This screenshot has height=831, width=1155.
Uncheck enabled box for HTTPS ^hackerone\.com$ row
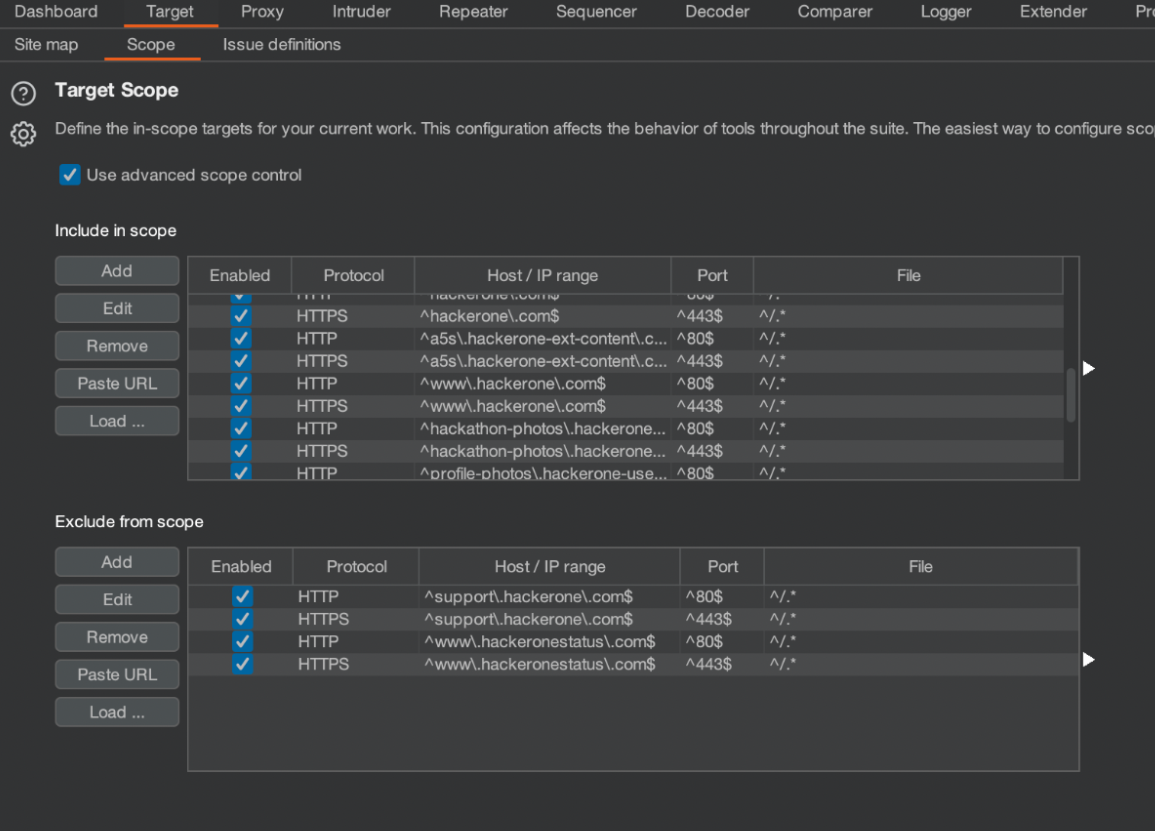click(241, 316)
